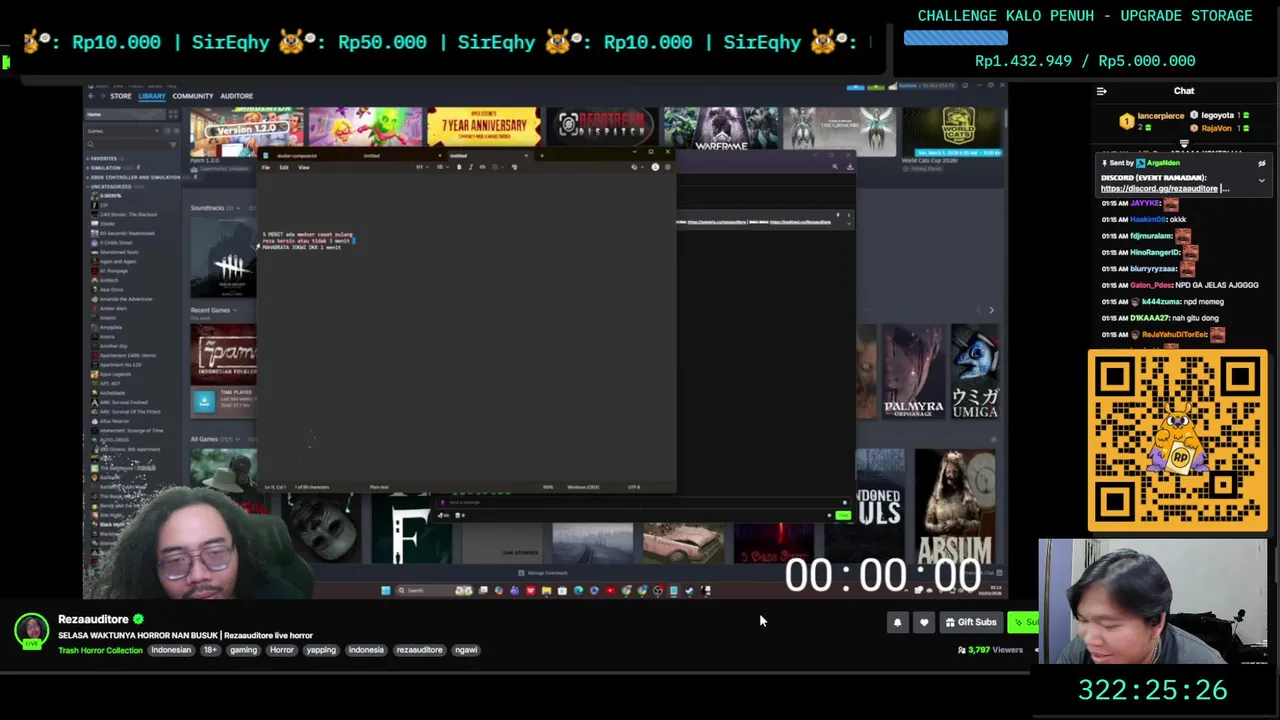
Task: Open Notepad heading style dropdown
Action: [421, 167]
